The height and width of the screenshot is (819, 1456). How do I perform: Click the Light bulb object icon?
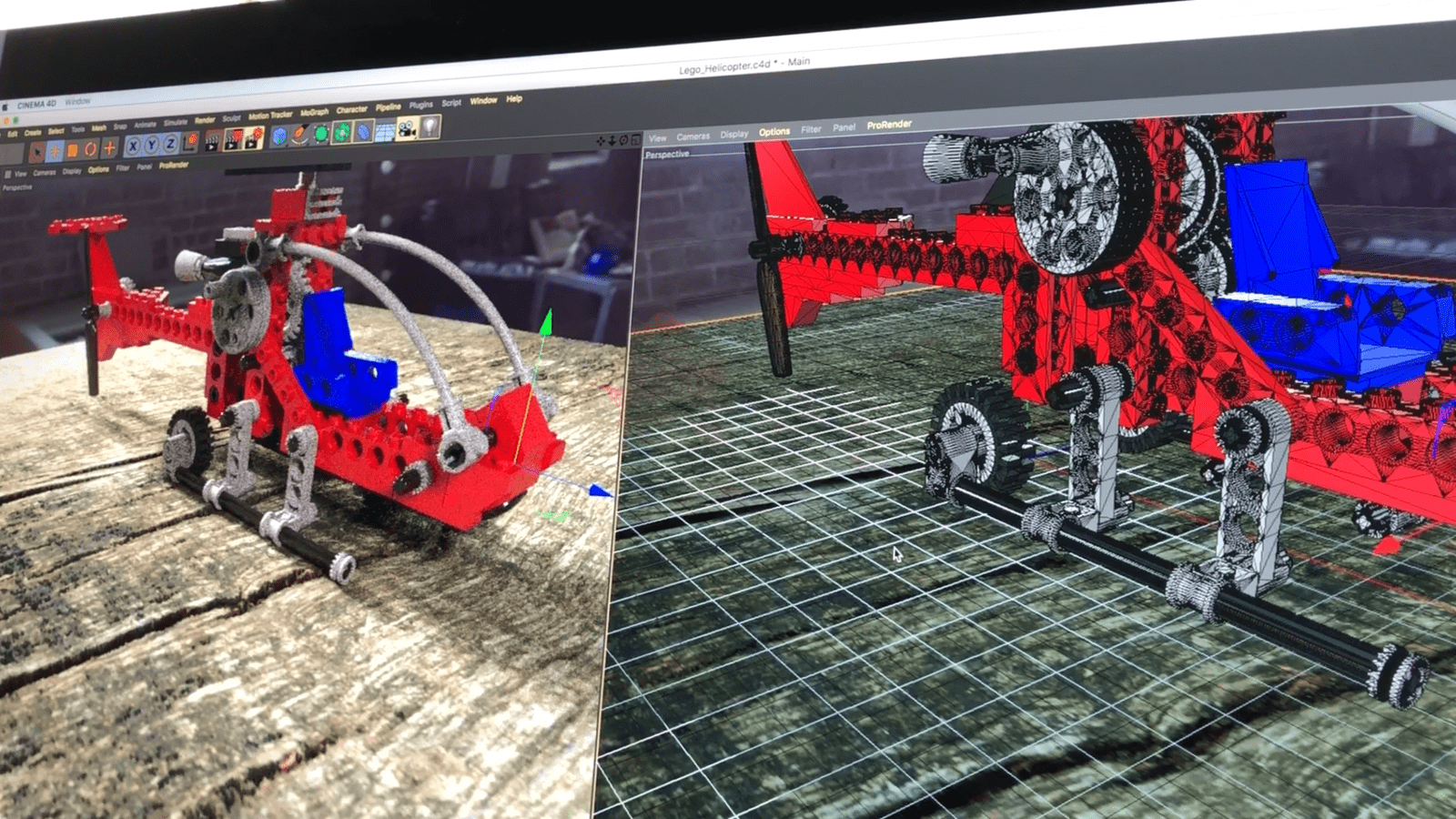[x=430, y=128]
